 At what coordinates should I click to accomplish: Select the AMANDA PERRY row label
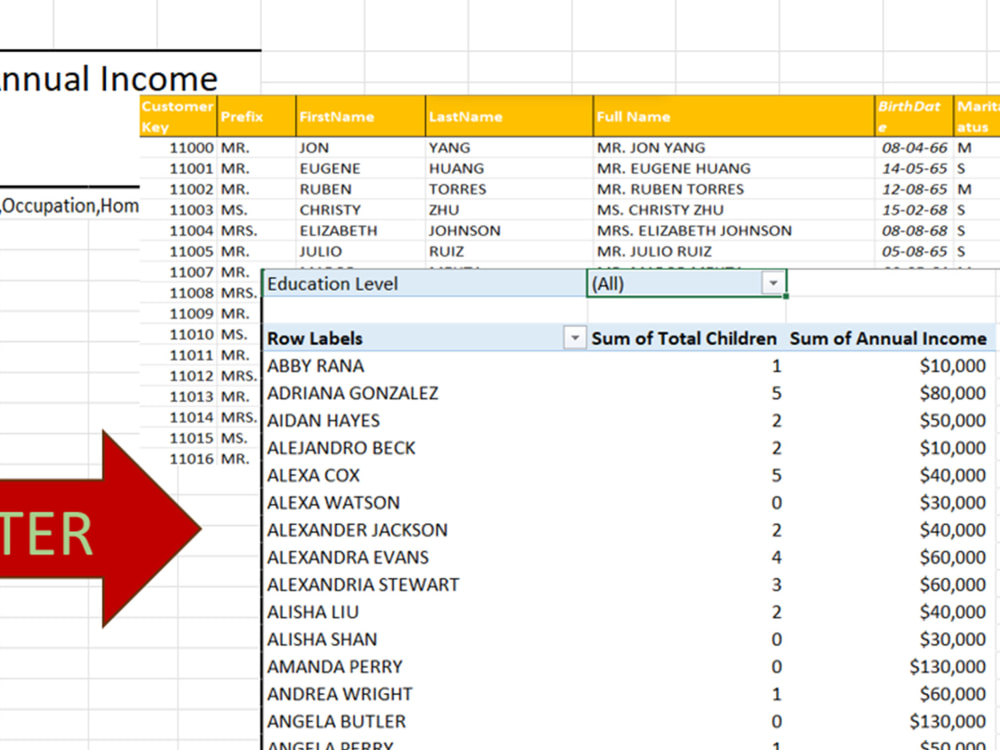click(335, 667)
